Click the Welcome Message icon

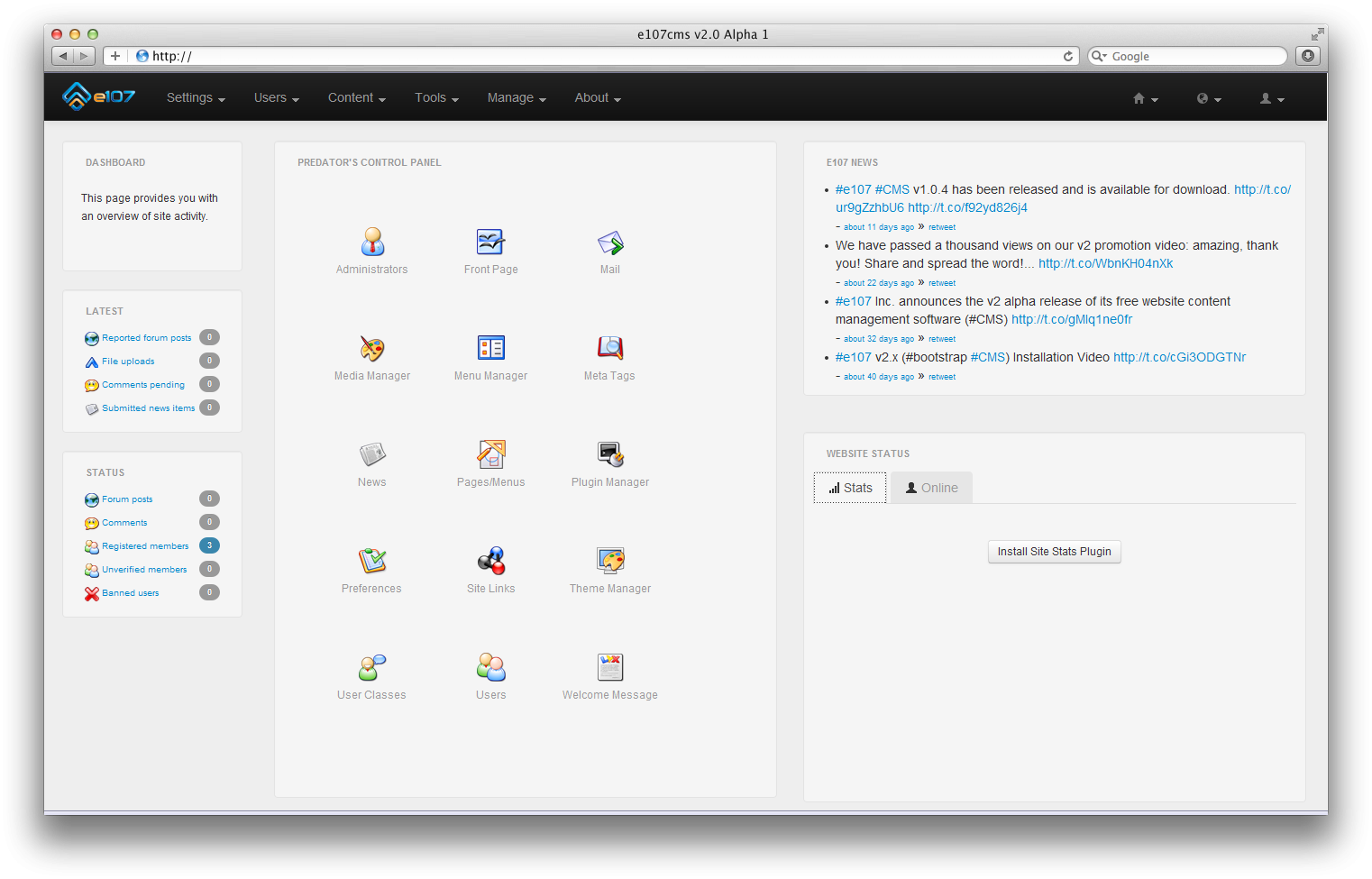(610, 668)
